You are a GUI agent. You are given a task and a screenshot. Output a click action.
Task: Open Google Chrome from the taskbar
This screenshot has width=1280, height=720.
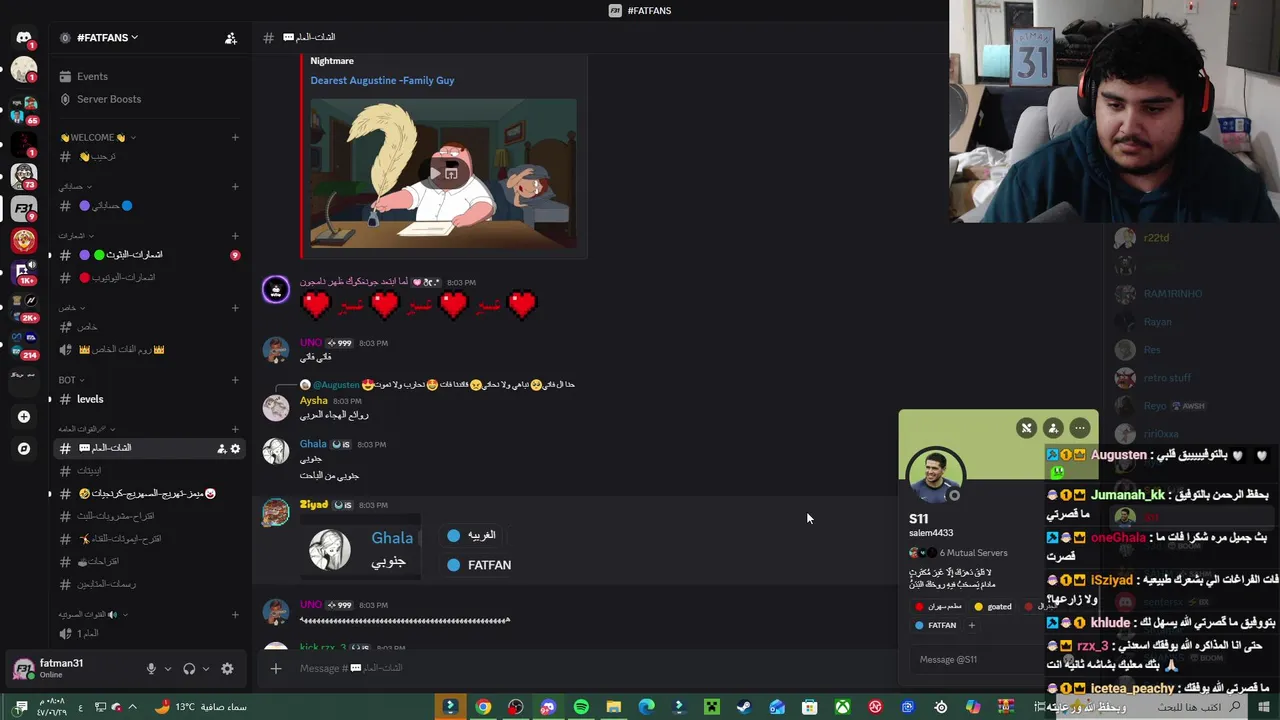[483, 707]
